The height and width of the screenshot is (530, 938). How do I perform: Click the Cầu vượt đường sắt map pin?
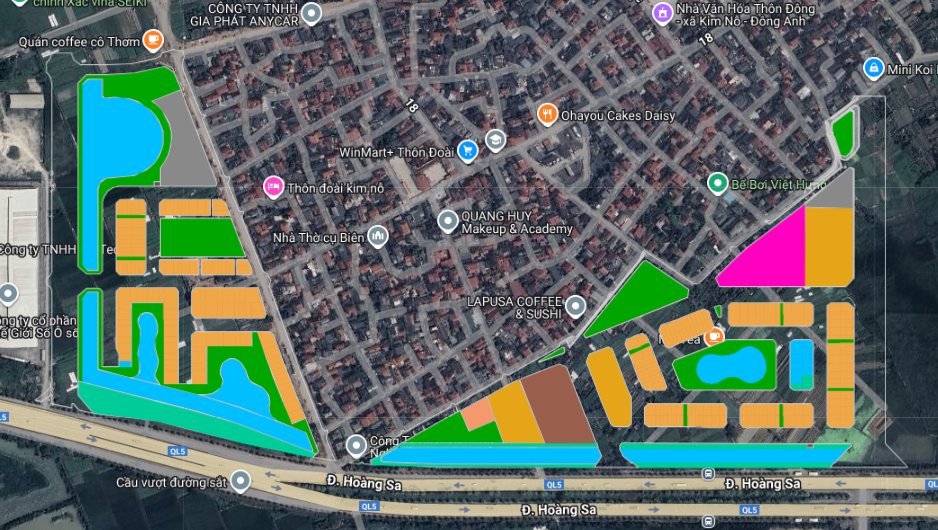240,481
